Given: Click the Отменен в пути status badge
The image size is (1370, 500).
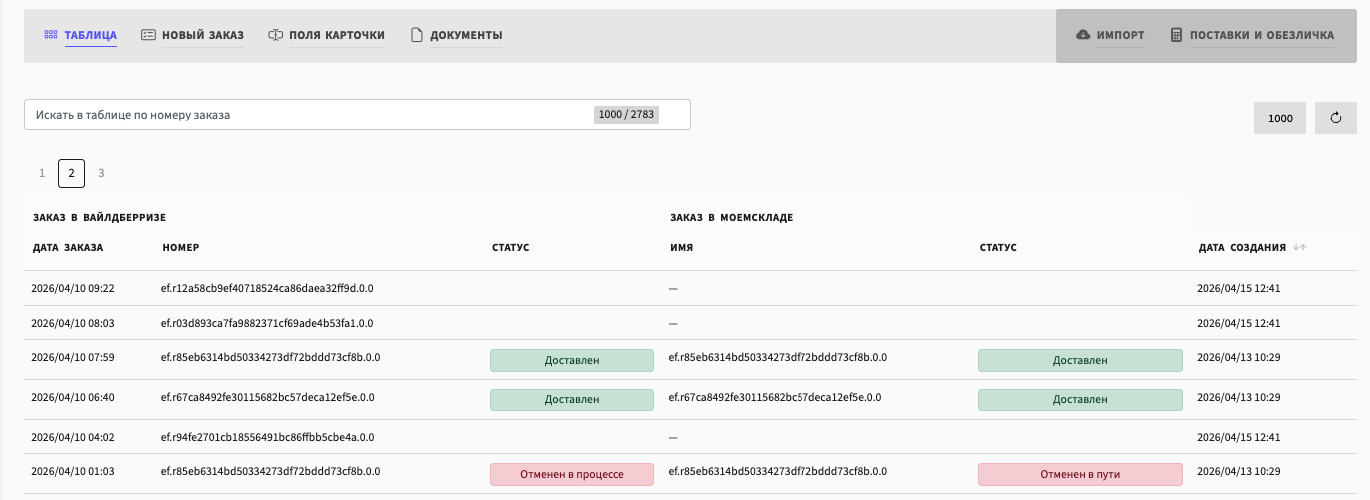Looking at the screenshot, I should coord(1080,474).
